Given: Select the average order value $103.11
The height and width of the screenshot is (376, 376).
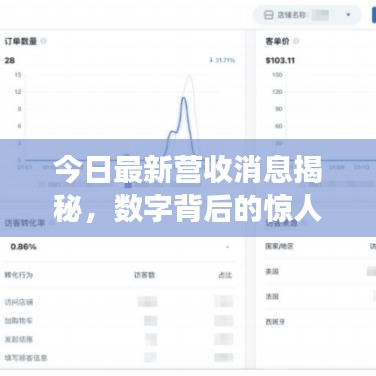Looking at the screenshot, I should (x=280, y=60).
